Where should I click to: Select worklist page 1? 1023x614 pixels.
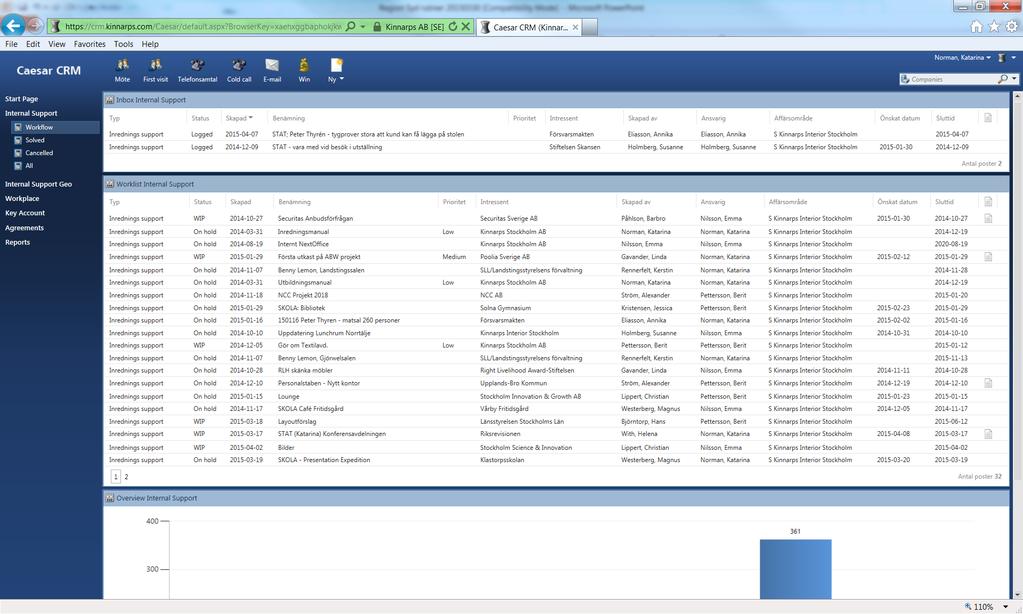point(115,477)
